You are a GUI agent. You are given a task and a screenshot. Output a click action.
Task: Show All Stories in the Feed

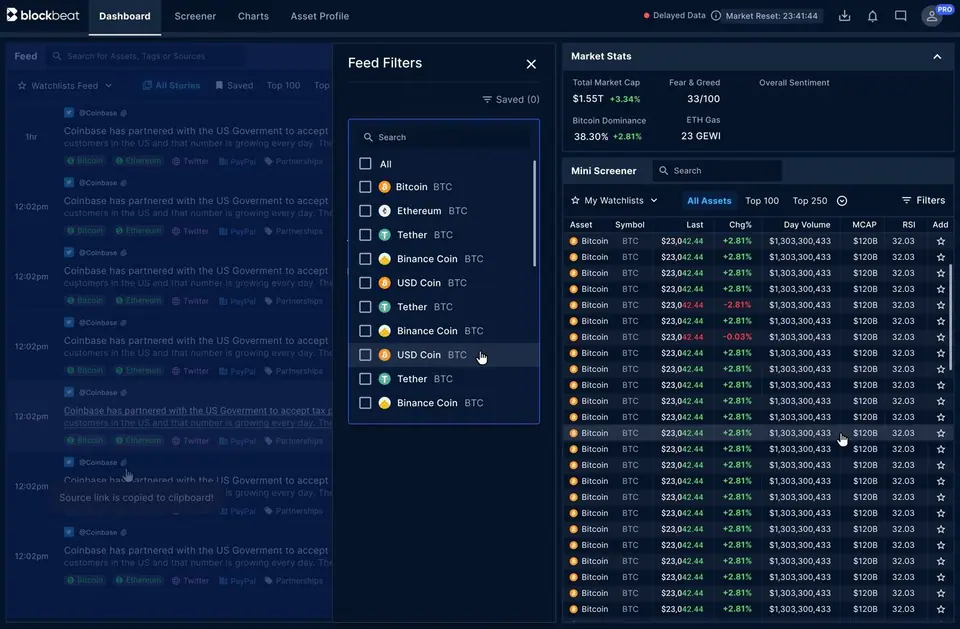click(171, 86)
